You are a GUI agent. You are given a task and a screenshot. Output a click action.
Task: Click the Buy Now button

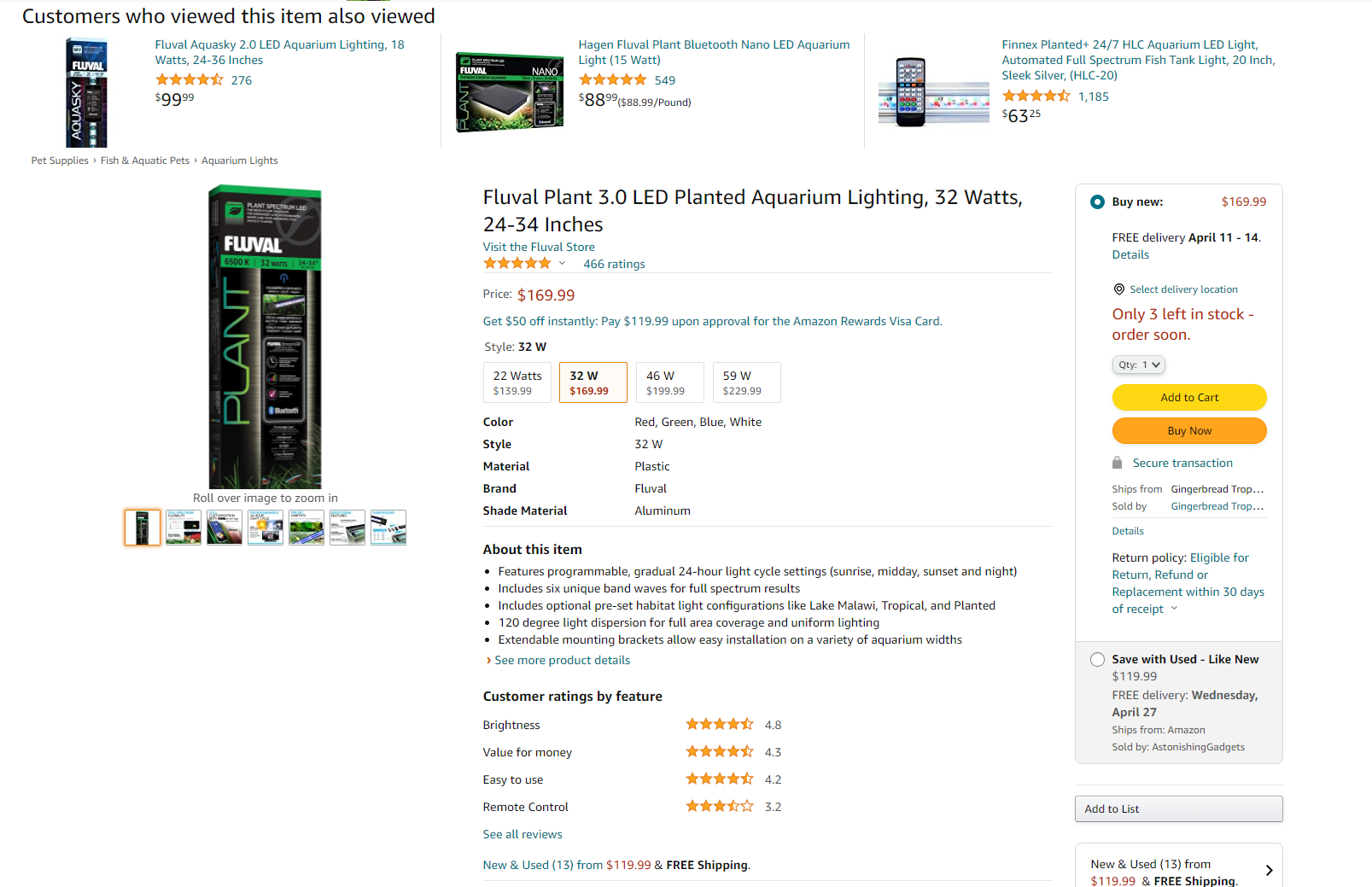(x=1189, y=431)
